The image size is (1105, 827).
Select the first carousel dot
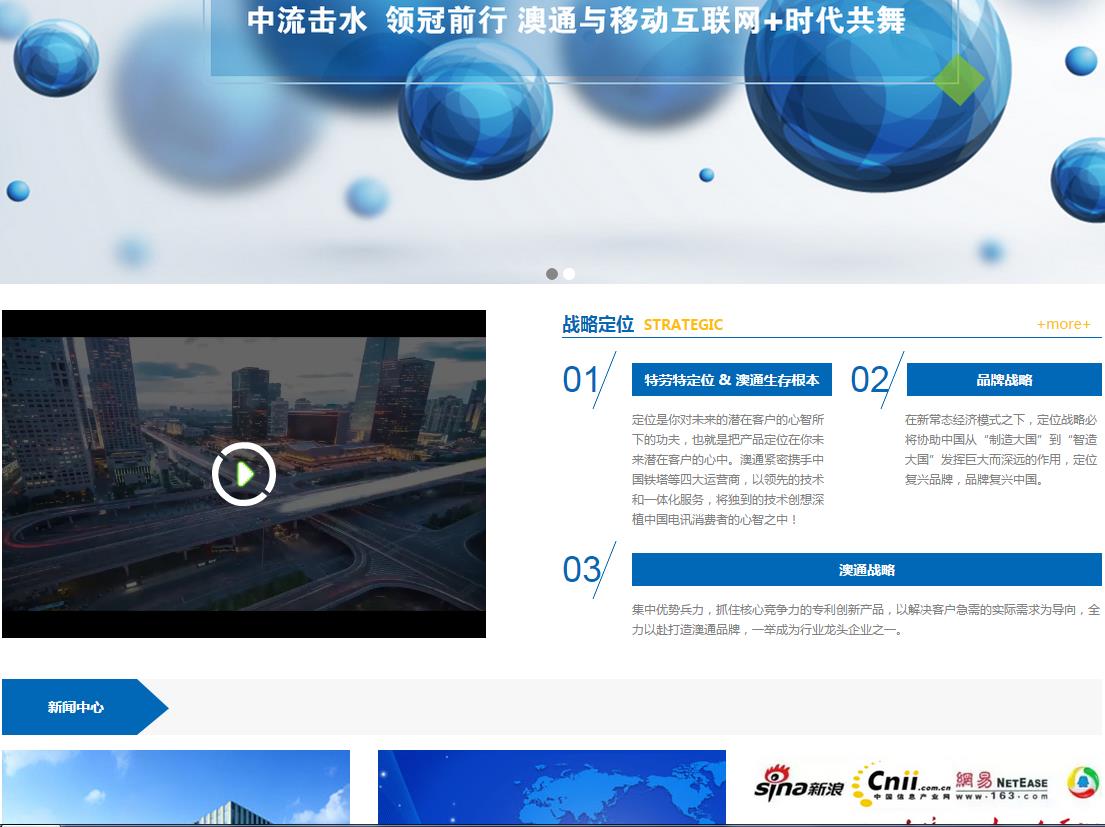pyautogui.click(x=552, y=274)
